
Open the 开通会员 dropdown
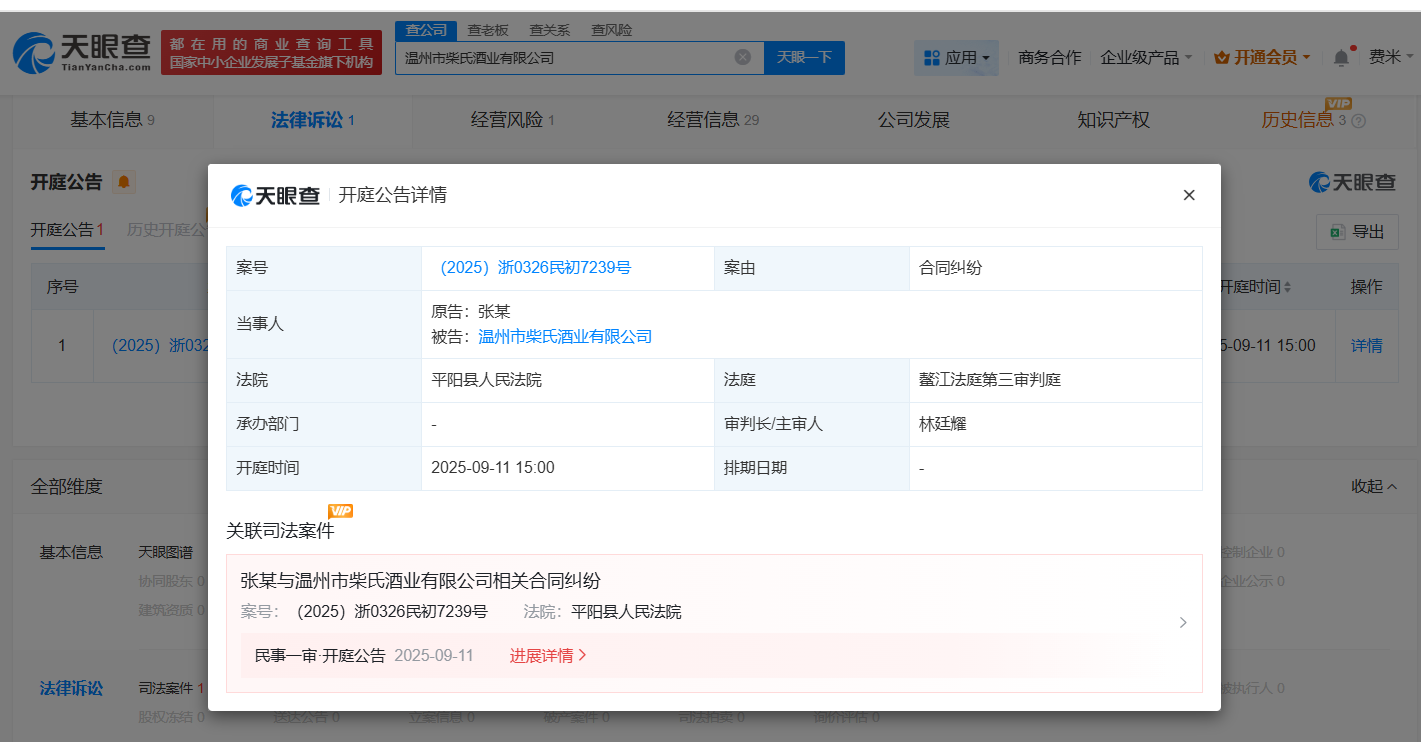point(1260,57)
